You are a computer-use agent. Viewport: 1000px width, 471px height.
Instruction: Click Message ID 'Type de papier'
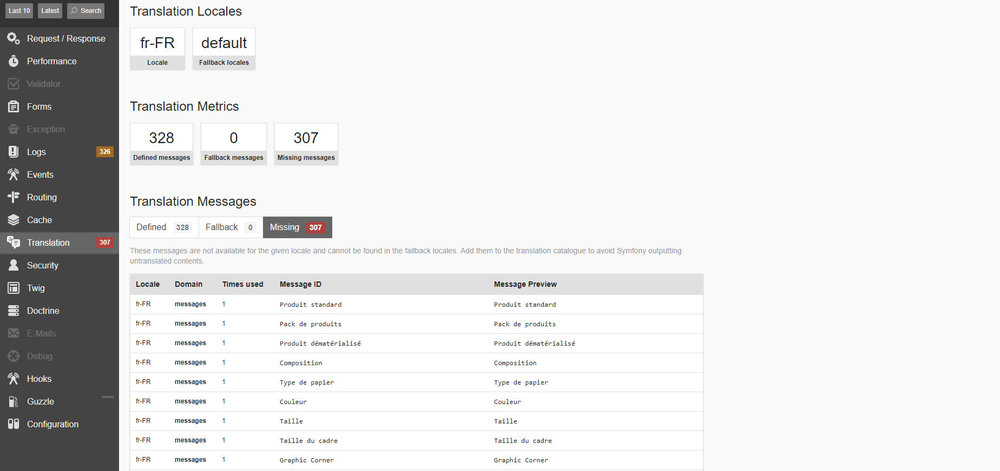[x=307, y=382]
